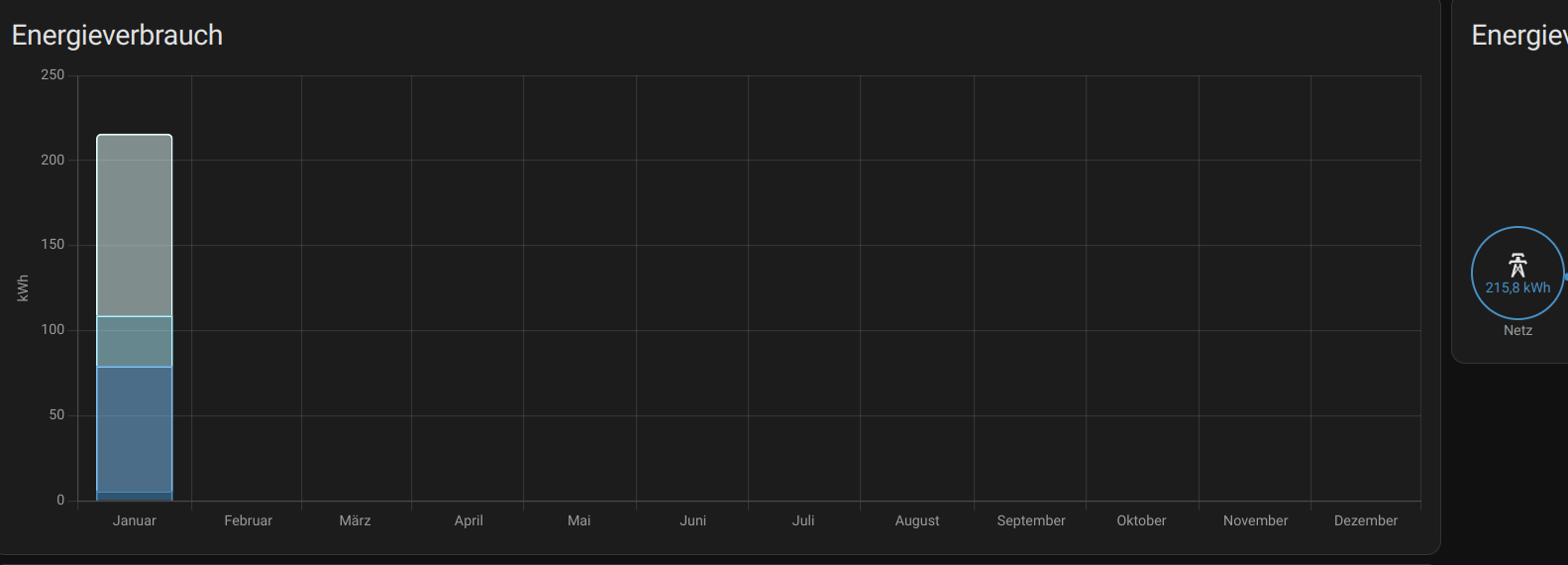Click the November axis label
Viewport: 1568px width, 565px height.
click(1255, 520)
